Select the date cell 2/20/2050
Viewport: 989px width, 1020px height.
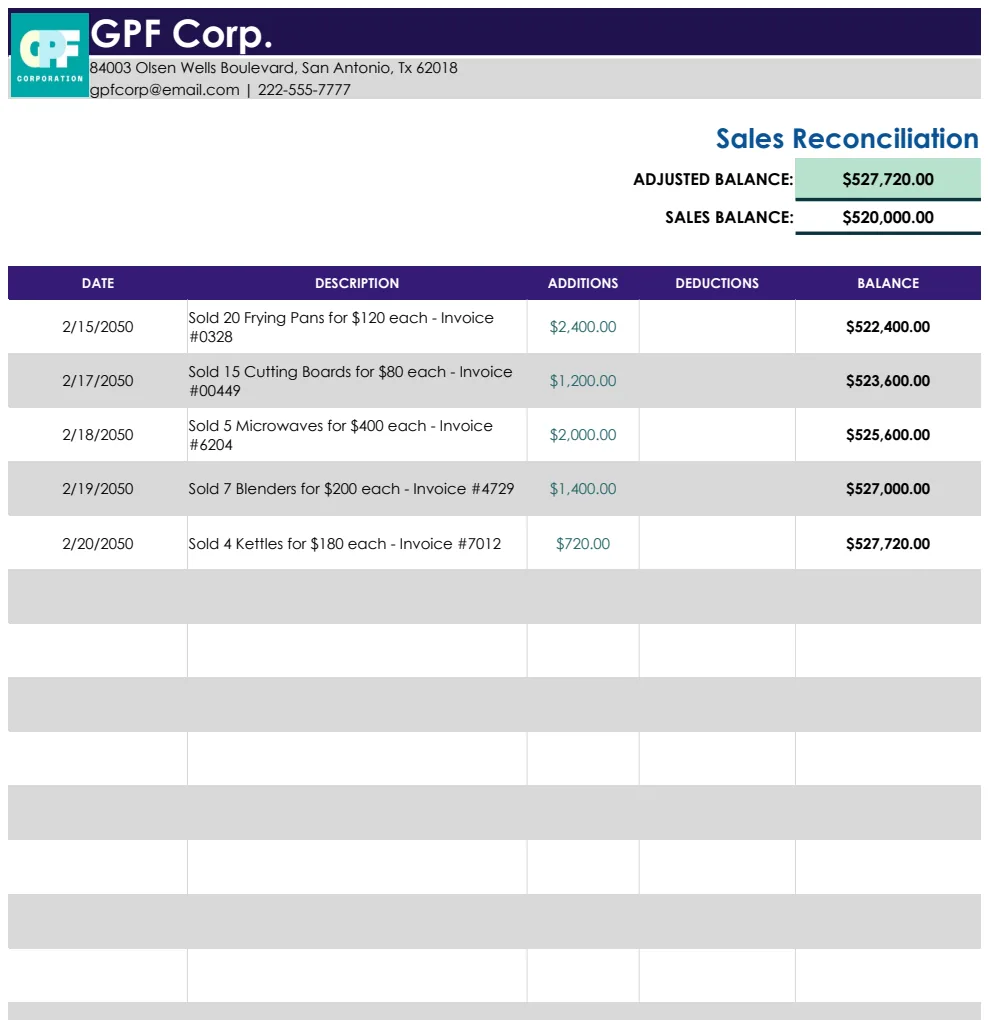[98, 543]
